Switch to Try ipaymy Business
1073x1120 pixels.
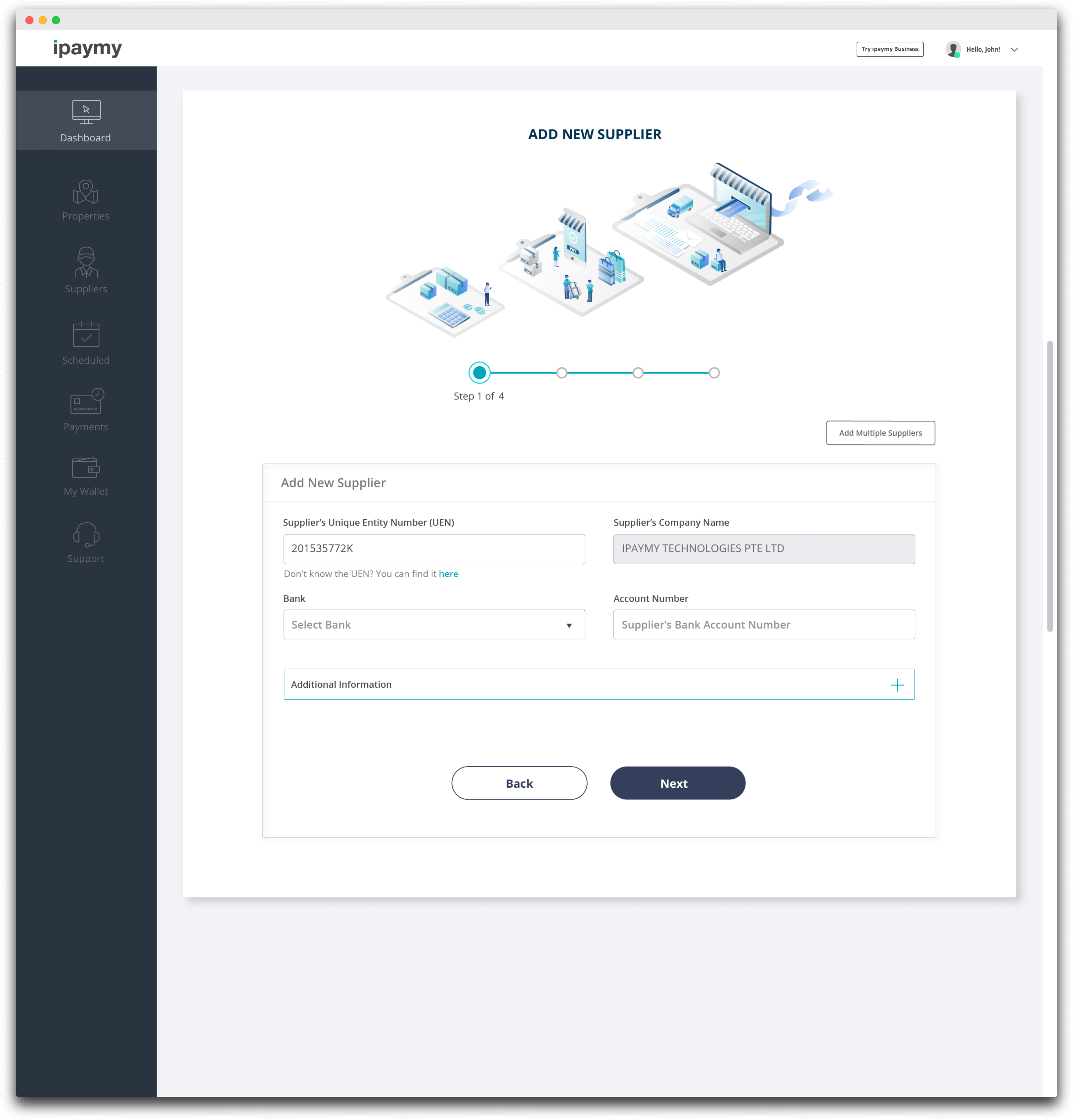890,49
